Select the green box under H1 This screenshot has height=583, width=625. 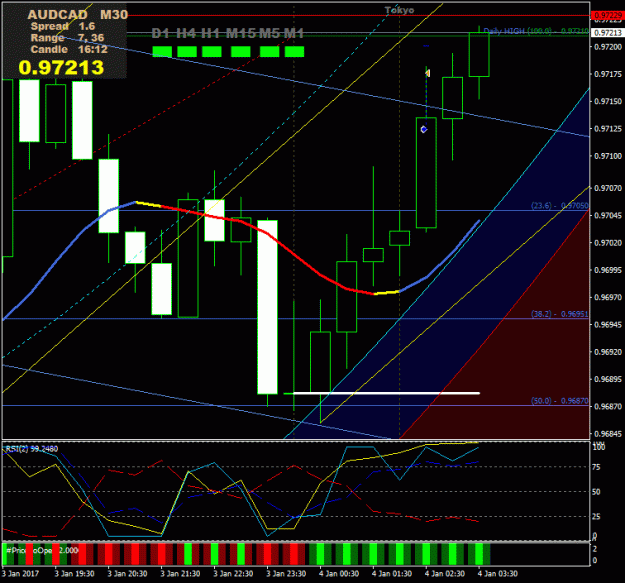(212, 51)
